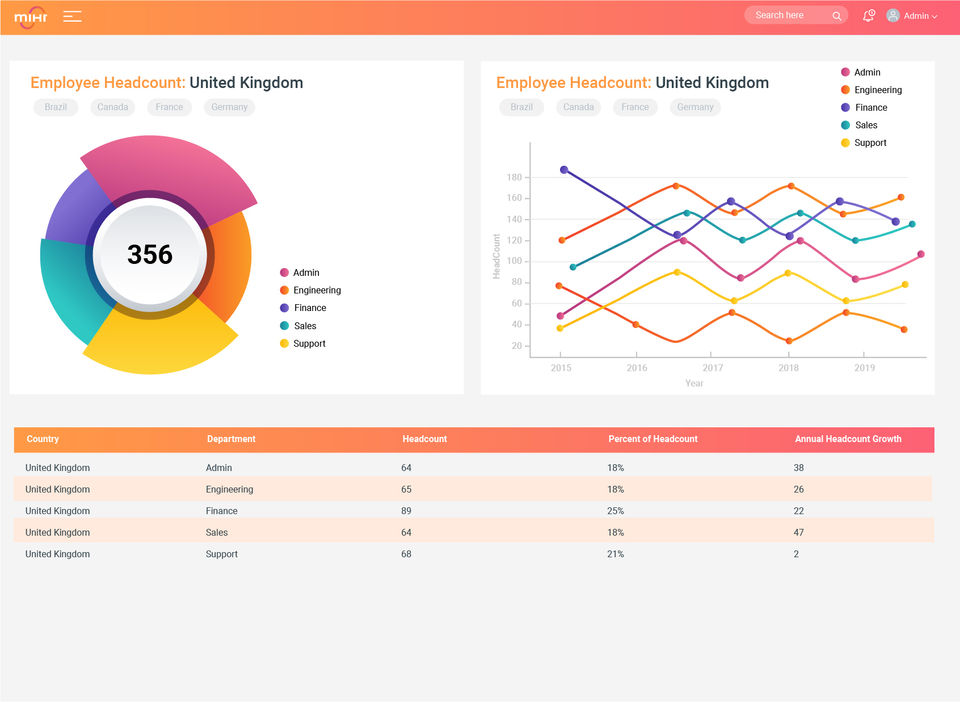960x702 pixels.
Task: Choose France chip above the line chart
Action: [x=635, y=107]
